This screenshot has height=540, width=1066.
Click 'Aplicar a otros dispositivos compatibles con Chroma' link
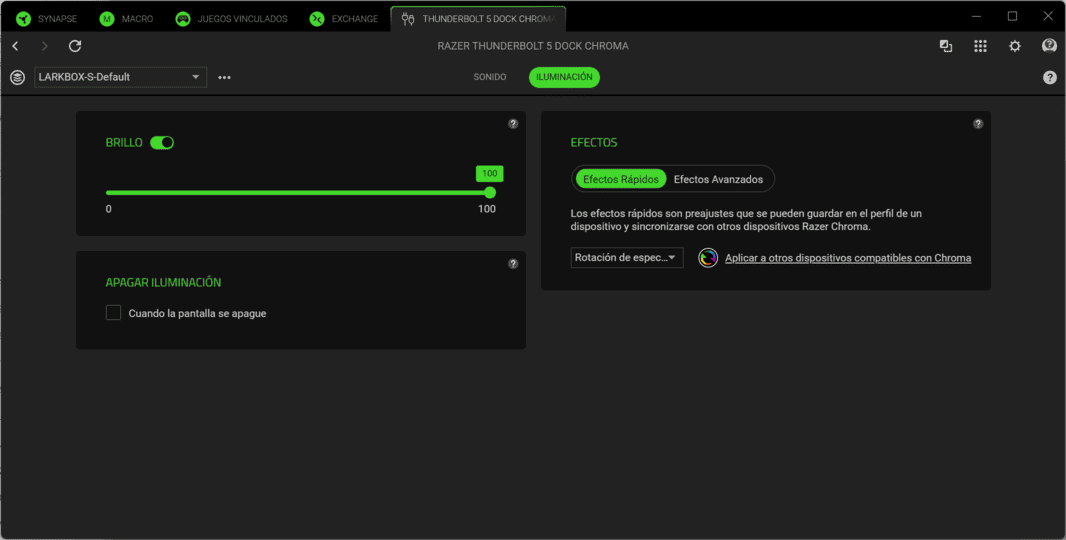(847, 258)
